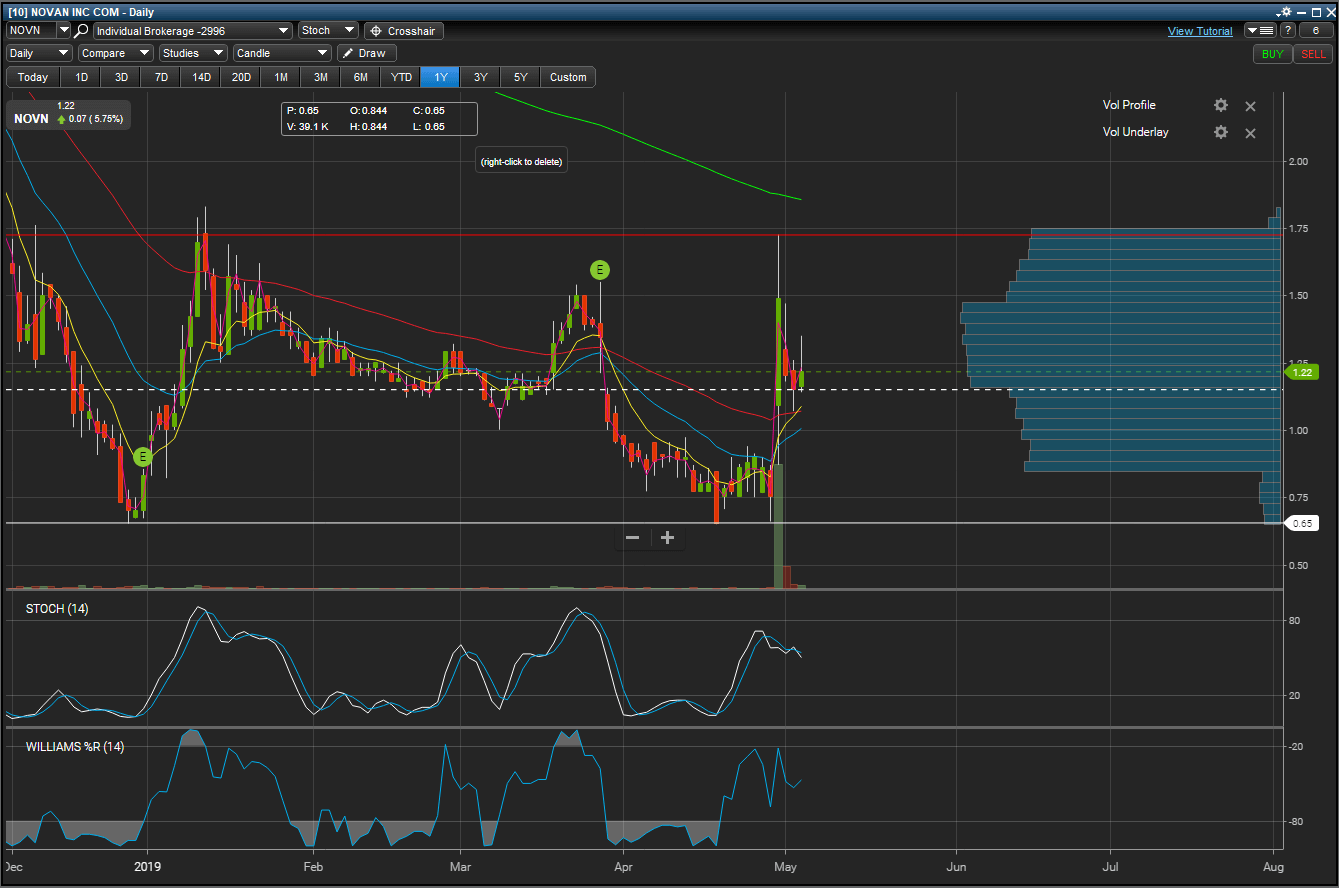Select the 20D time range

click(241, 77)
